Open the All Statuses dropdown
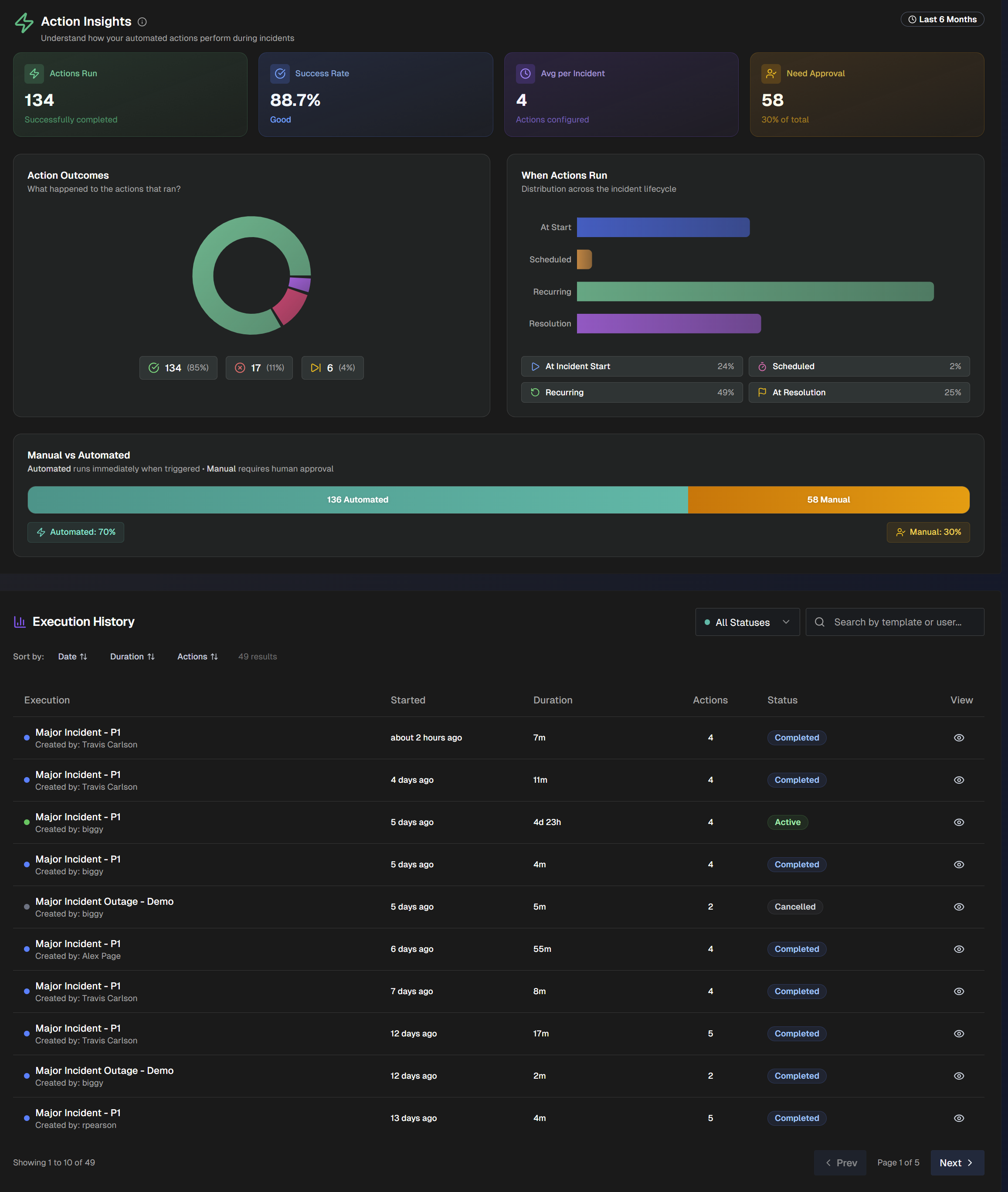The image size is (1008, 1192). [x=747, y=622]
